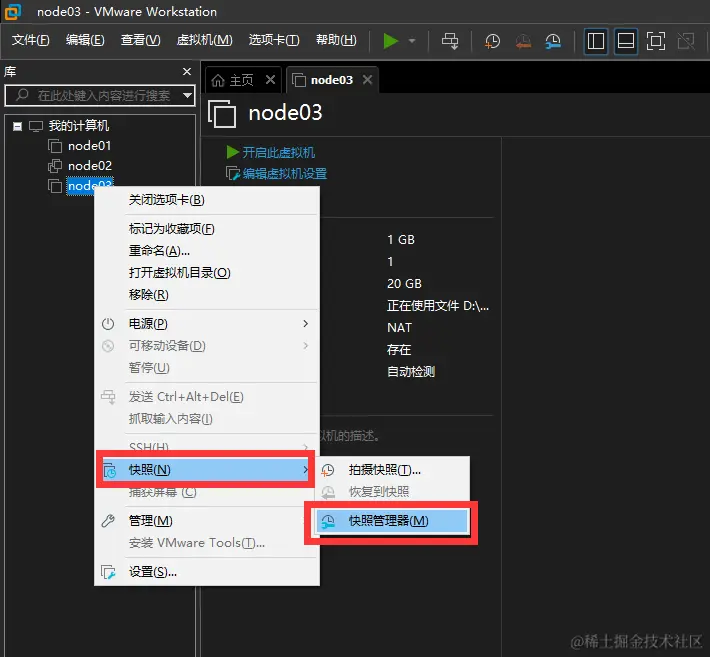Click the 存在 device value
The width and height of the screenshot is (710, 657).
(x=399, y=350)
